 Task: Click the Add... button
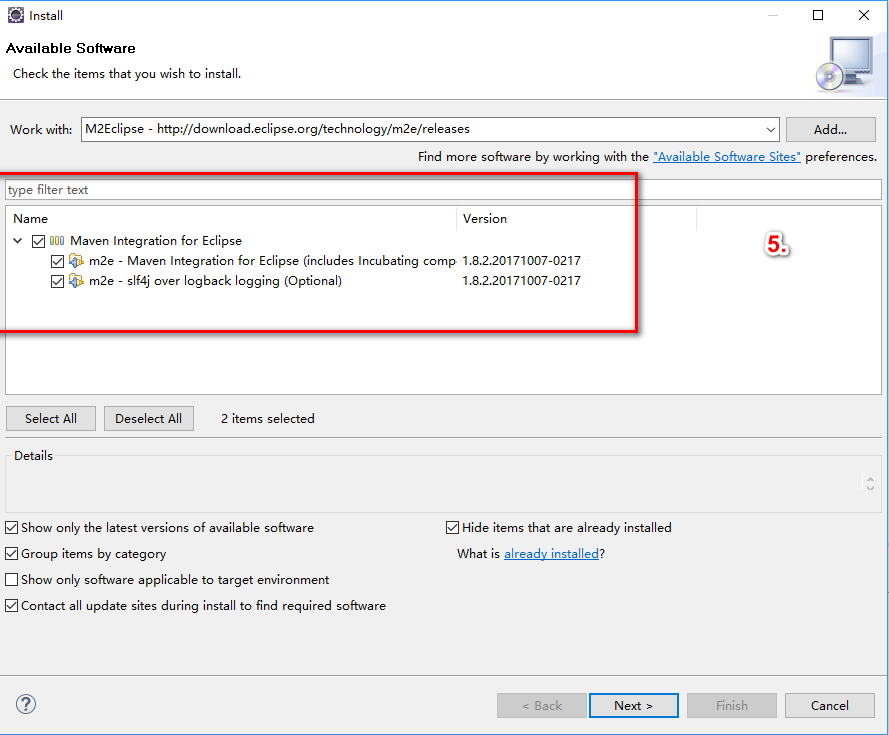(831, 129)
